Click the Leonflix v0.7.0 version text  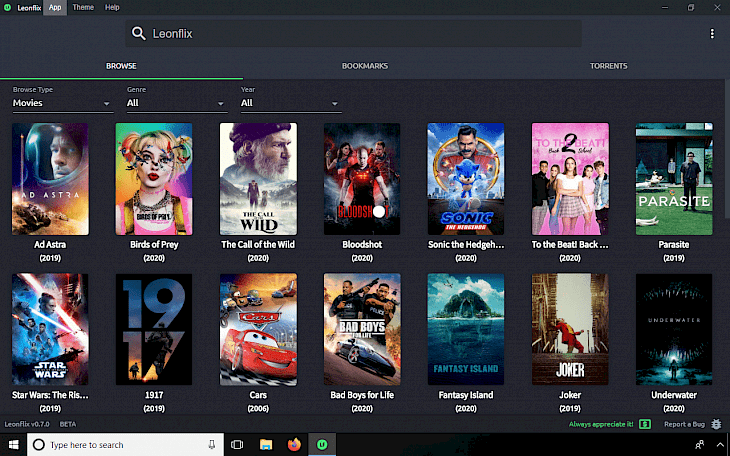(27, 424)
